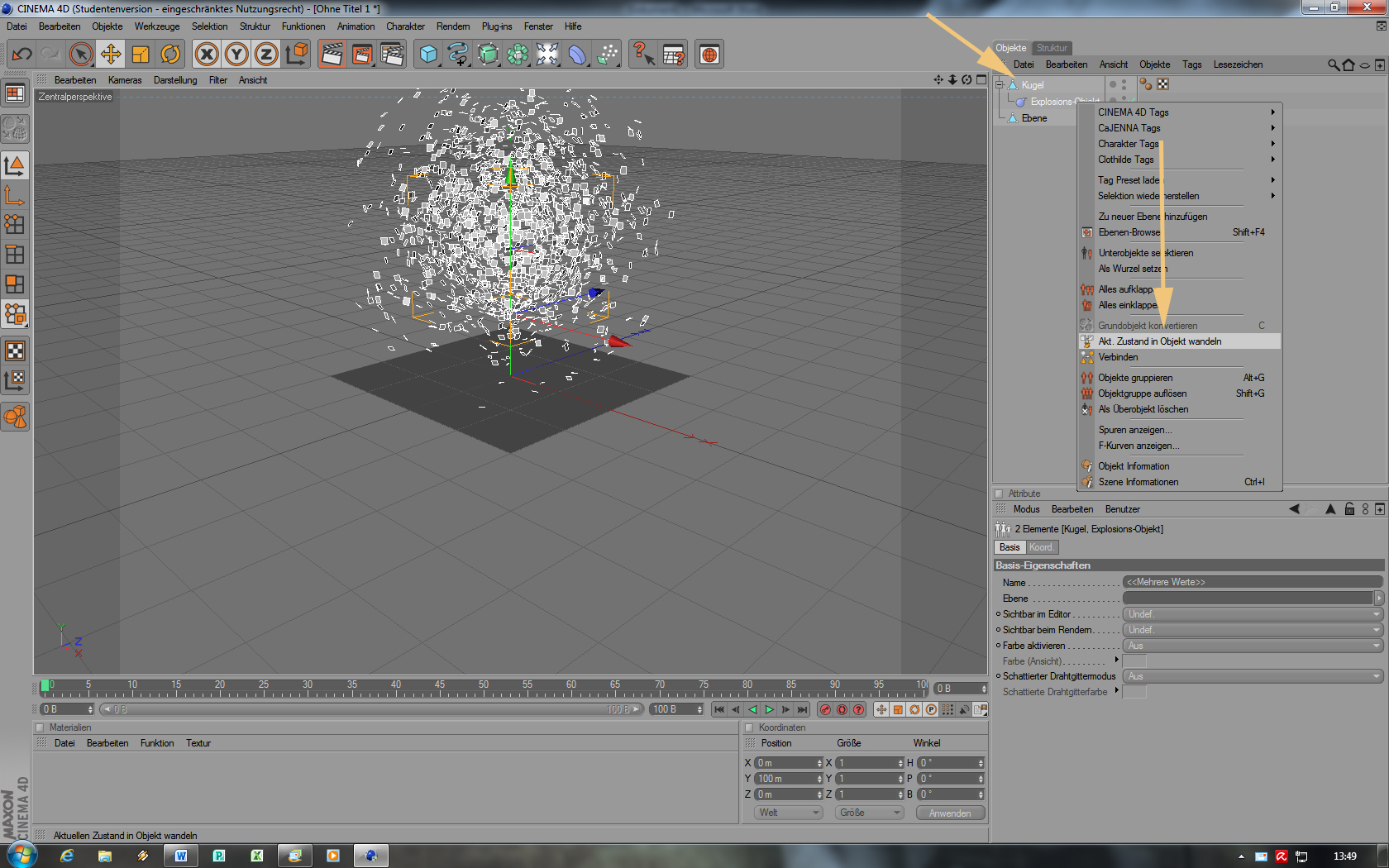1389x868 pixels.
Task: Open deformer objects icon
Action: 577,55
